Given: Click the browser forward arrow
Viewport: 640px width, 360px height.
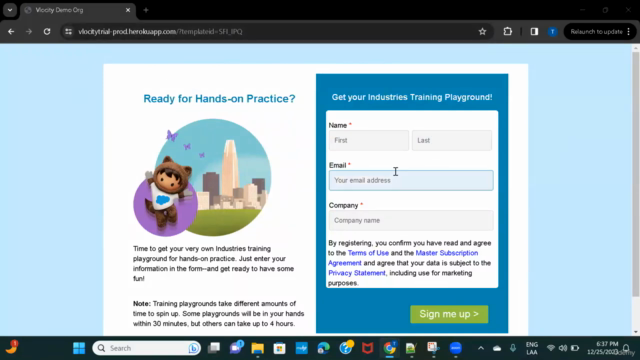Looking at the screenshot, I should (29, 31).
